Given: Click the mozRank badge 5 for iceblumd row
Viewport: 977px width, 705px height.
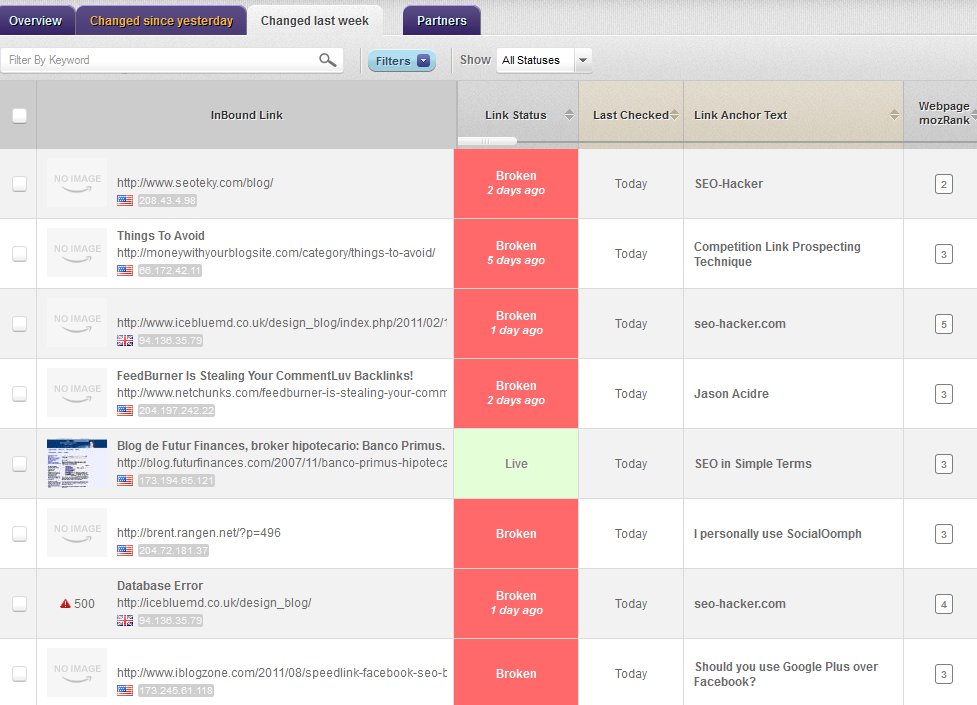Looking at the screenshot, I should (x=943, y=324).
